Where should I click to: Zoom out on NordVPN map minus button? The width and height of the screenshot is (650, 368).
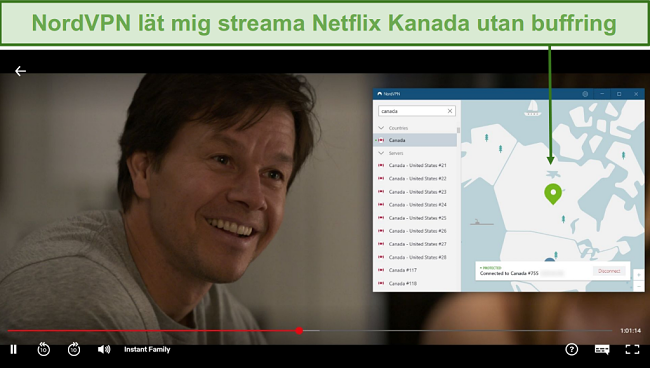pyautogui.click(x=638, y=286)
